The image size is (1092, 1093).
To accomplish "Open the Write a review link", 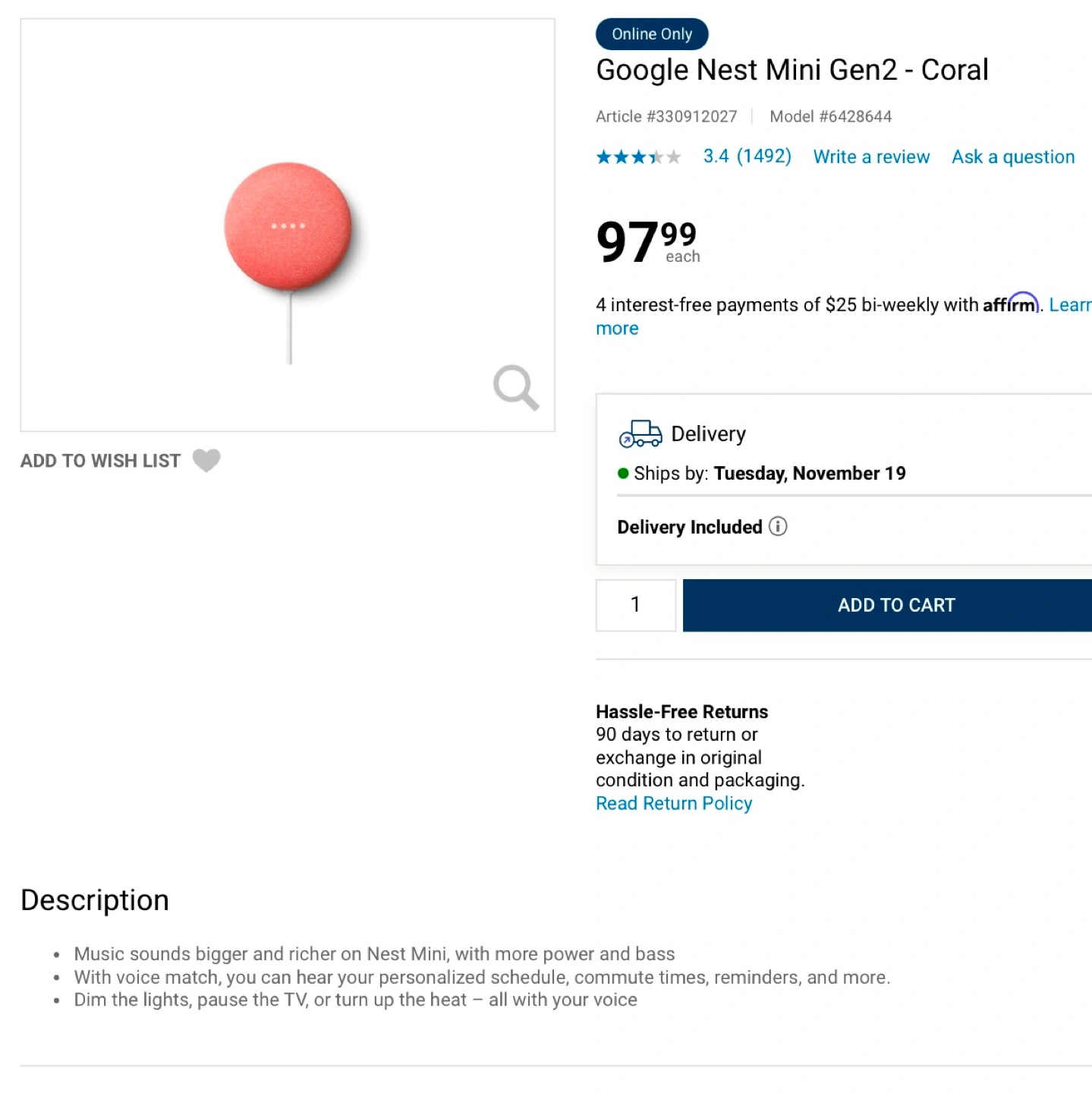I will [871, 157].
